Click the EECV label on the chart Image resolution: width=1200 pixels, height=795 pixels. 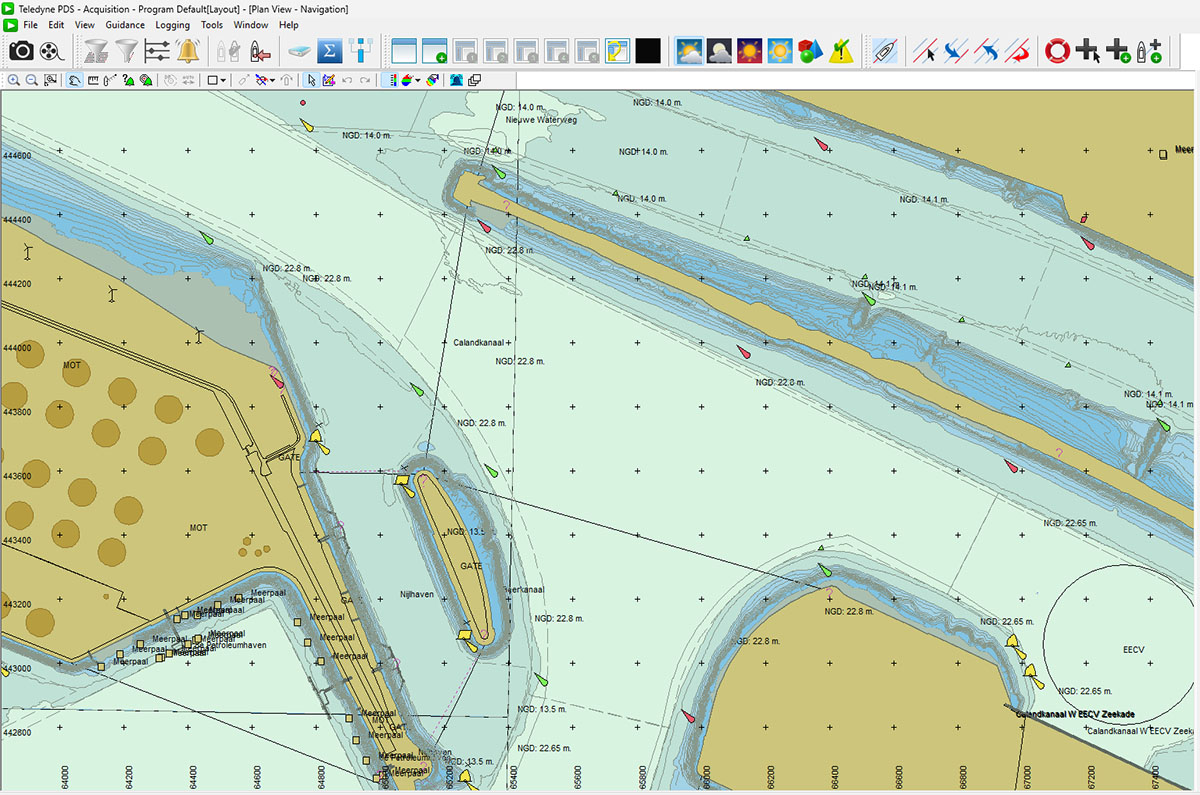tap(1133, 650)
